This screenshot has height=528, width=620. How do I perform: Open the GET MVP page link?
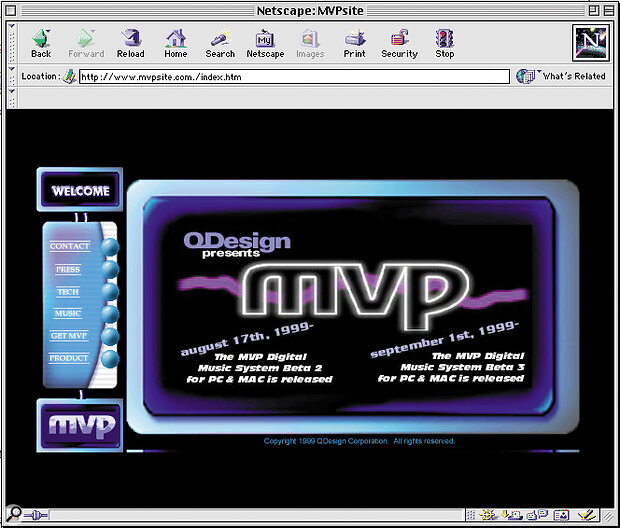[x=69, y=336]
